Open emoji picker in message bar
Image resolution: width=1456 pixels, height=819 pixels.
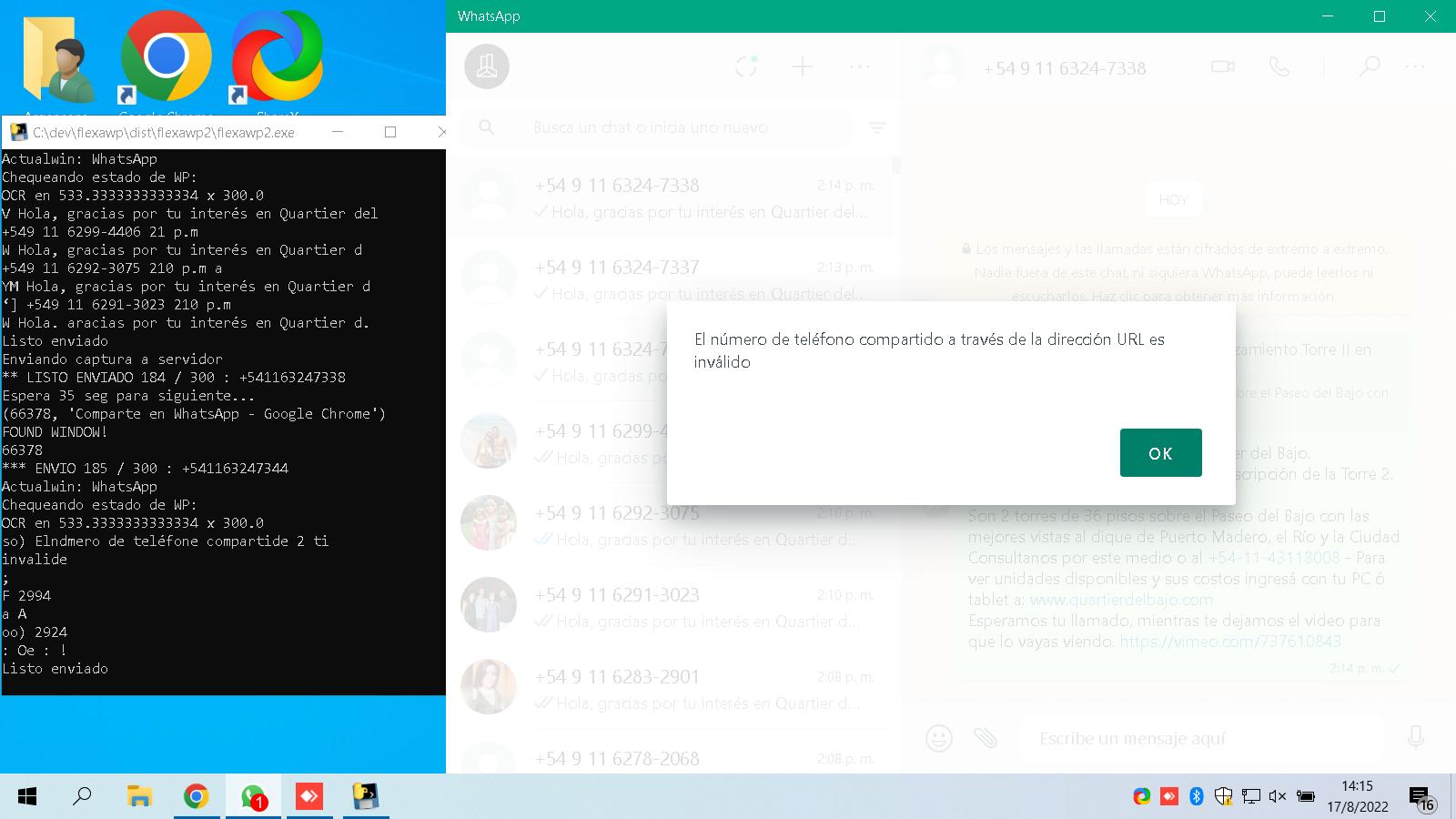(938, 737)
